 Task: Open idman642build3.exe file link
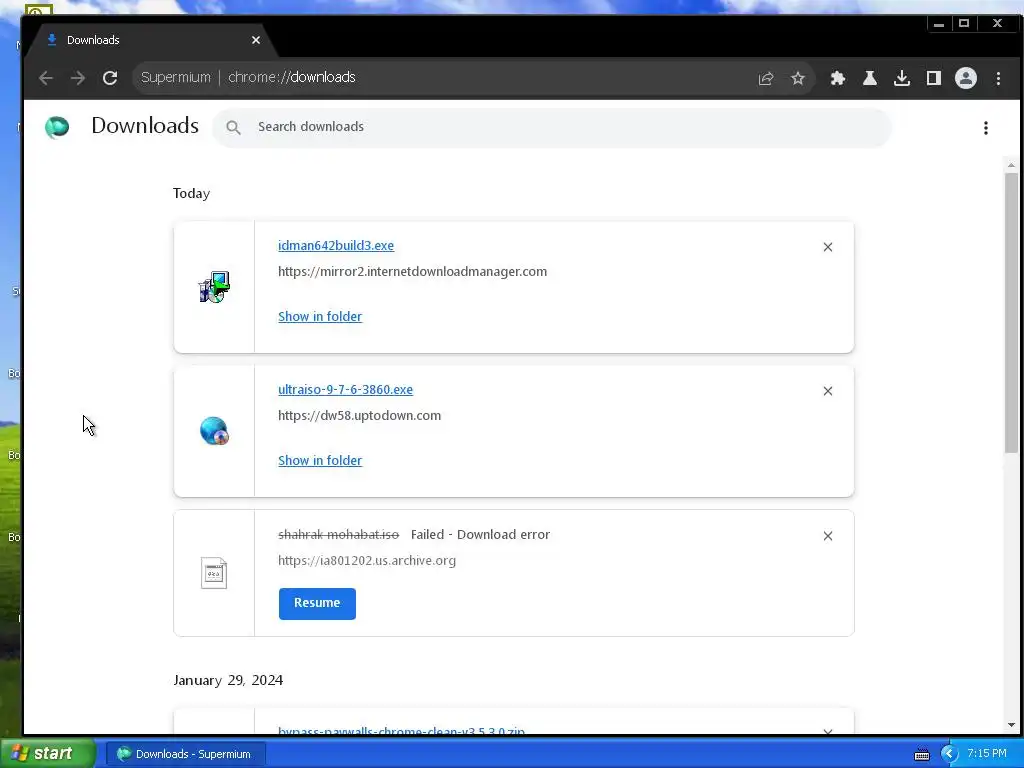pos(336,246)
